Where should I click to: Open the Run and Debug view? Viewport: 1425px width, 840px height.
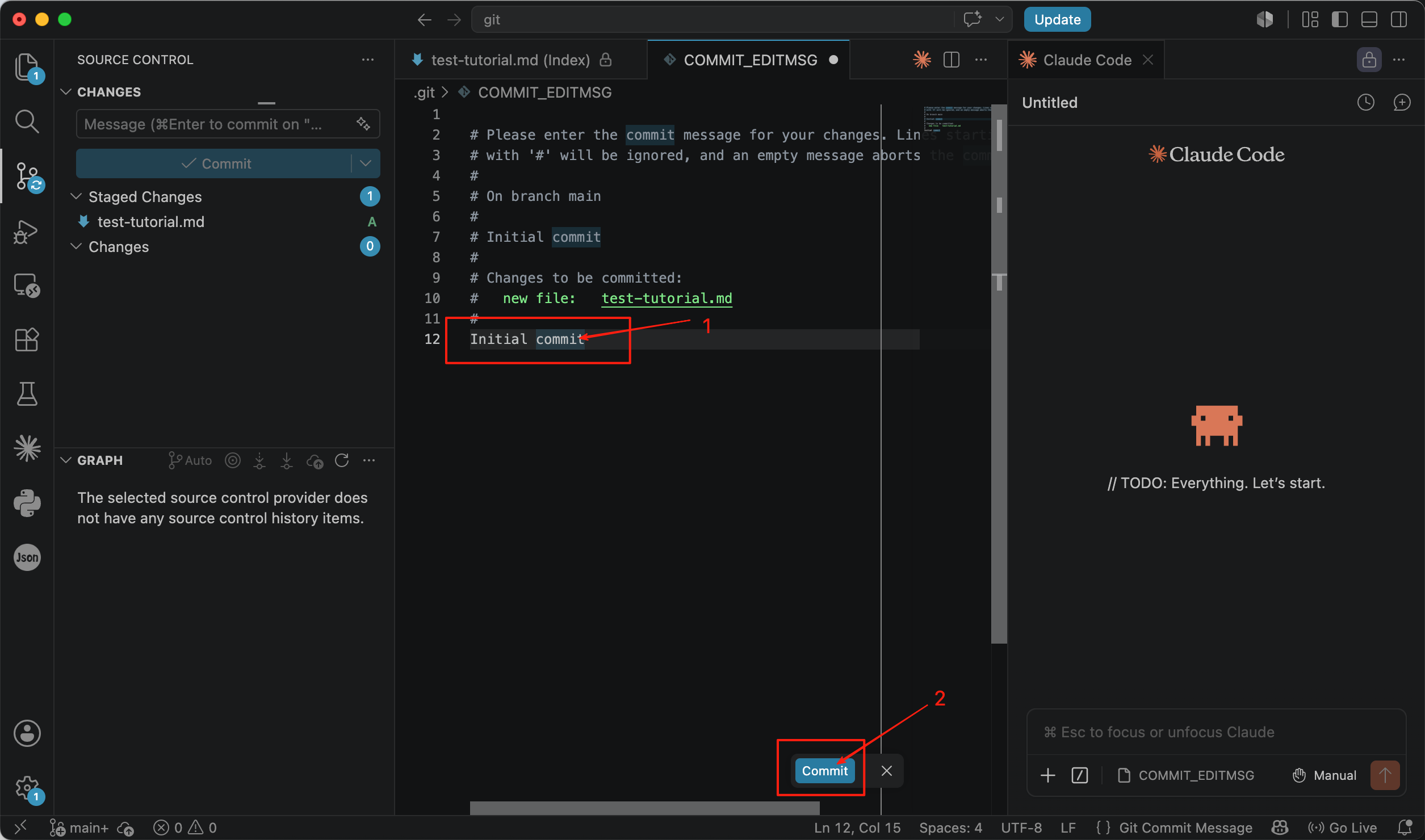pos(27,231)
